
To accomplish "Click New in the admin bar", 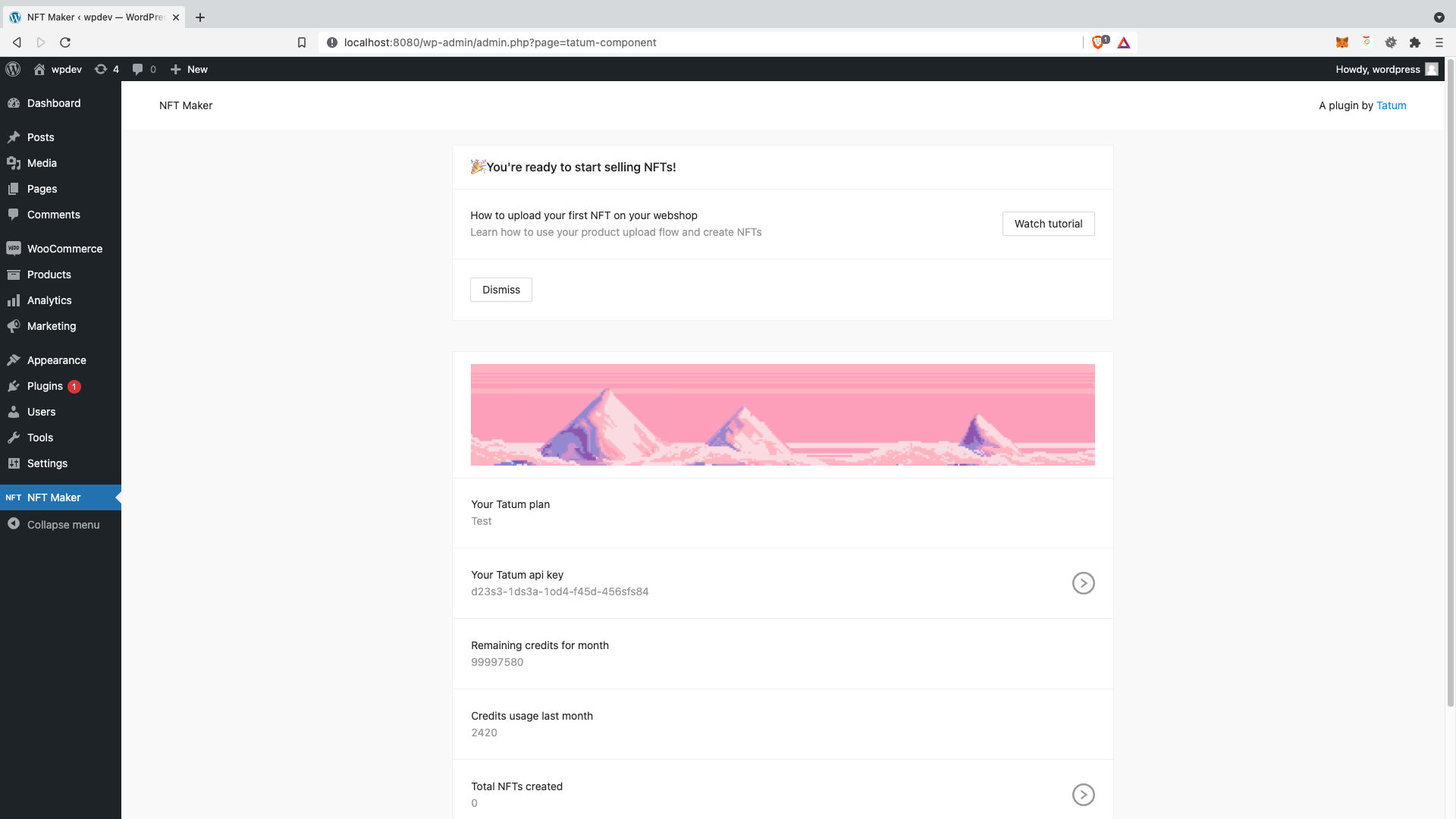I will 189,69.
